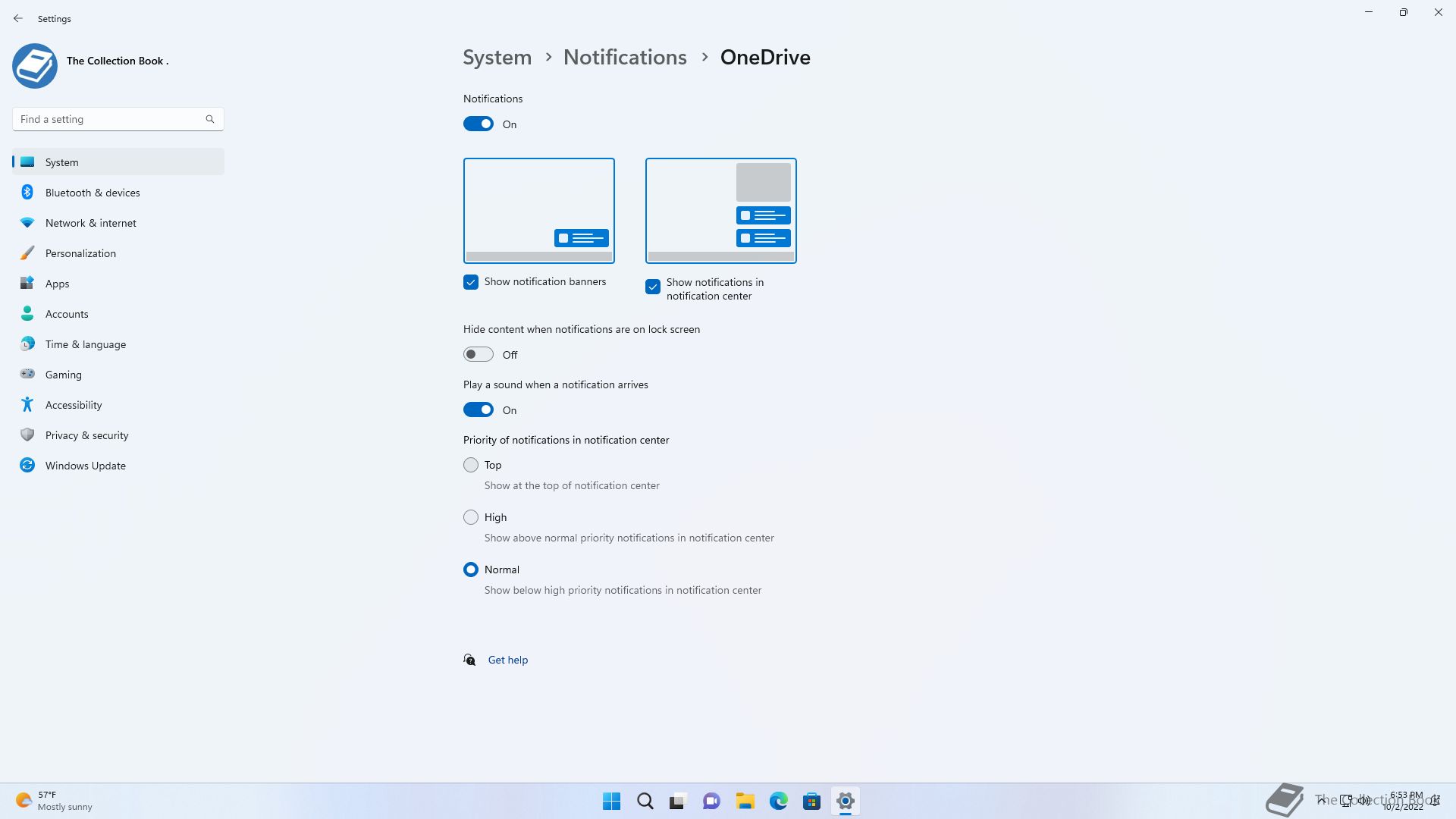
Task: Select System in the sidebar
Action: [118, 162]
